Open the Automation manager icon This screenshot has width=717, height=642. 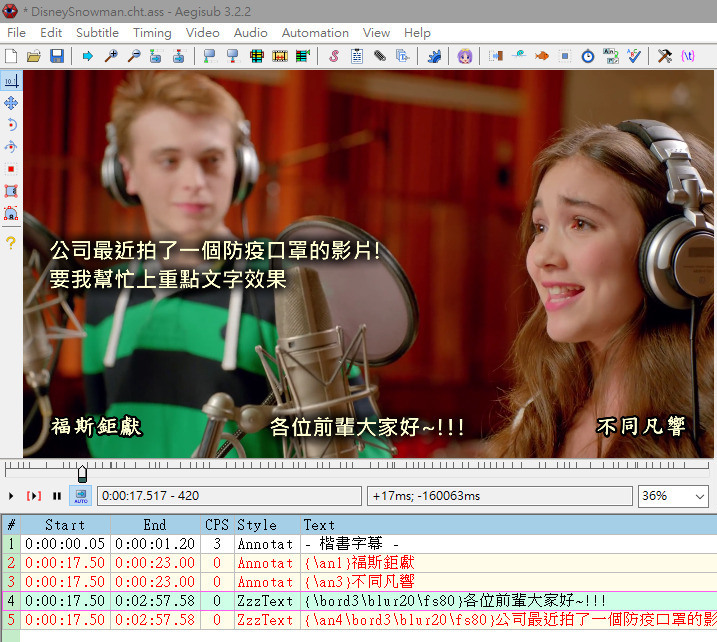click(434, 56)
